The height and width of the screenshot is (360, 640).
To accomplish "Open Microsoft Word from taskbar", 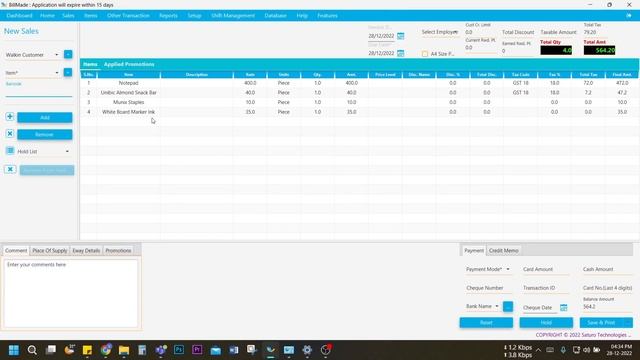I will (233, 350).
